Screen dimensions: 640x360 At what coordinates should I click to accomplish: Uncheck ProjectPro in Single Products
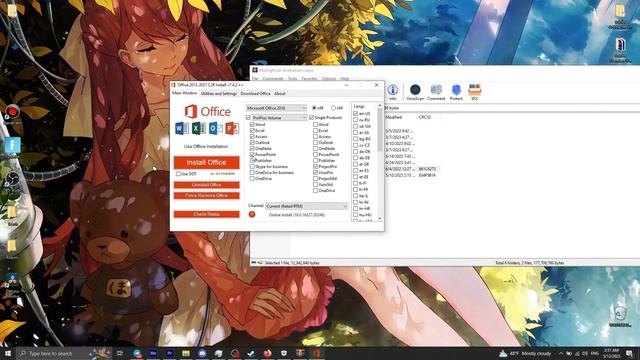click(316, 167)
